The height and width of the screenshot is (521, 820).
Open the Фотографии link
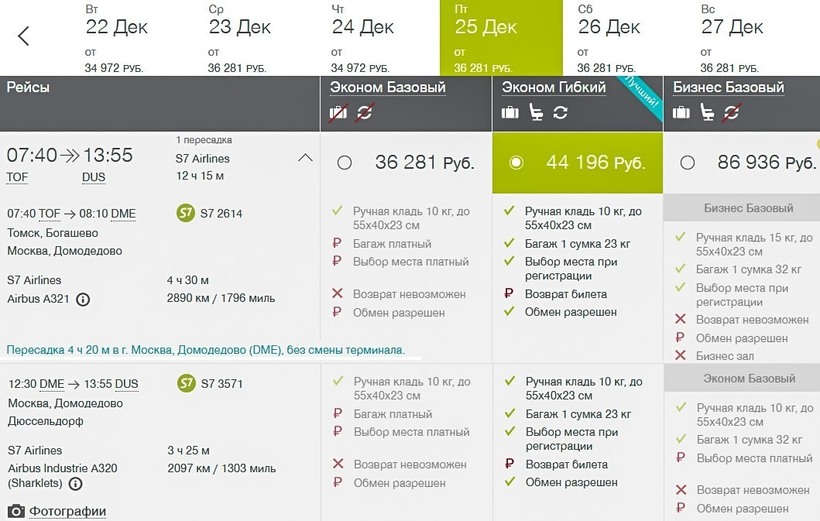(68, 512)
